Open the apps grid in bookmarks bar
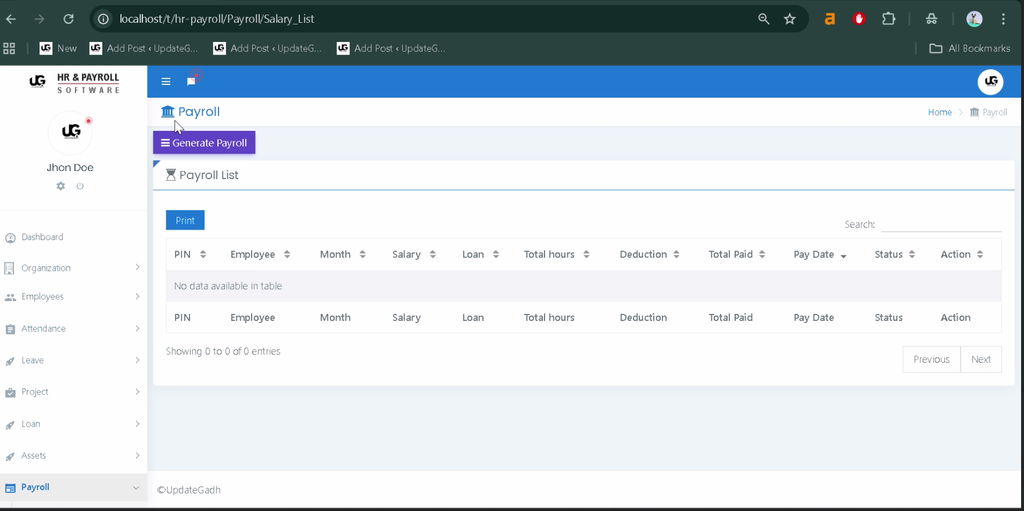The width and height of the screenshot is (1024, 511). tap(9, 48)
